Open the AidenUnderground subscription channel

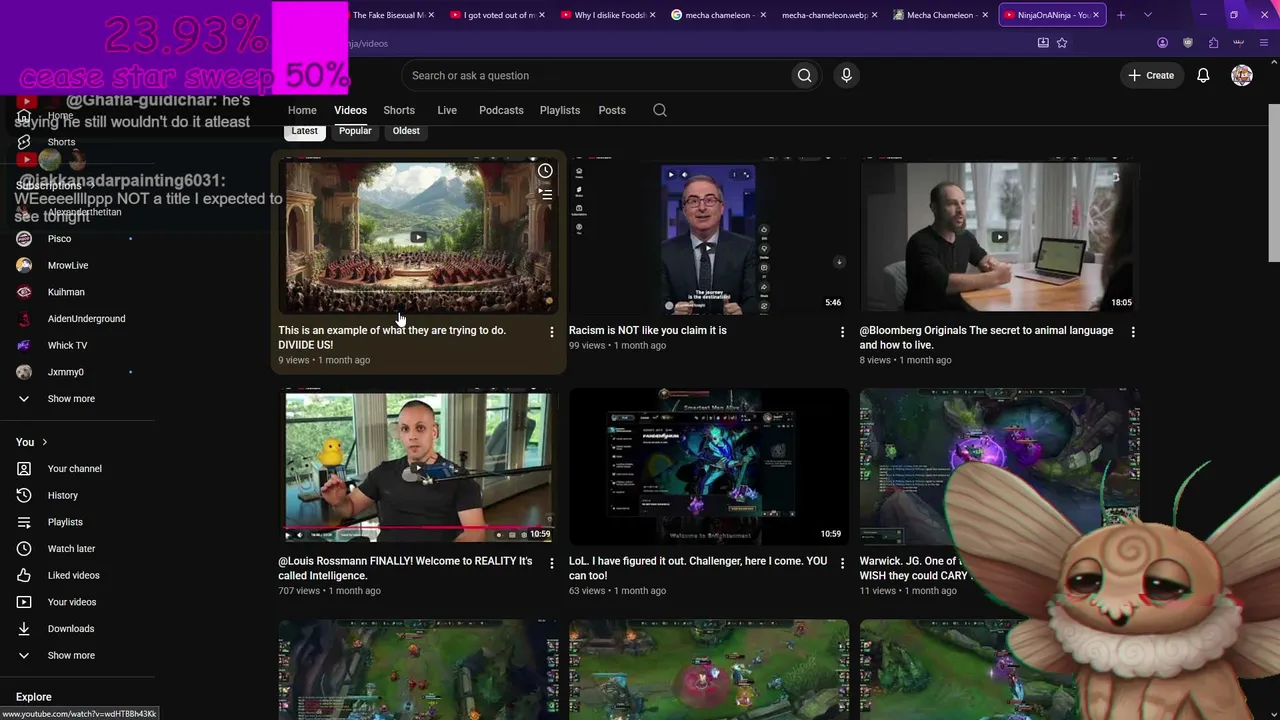86,319
